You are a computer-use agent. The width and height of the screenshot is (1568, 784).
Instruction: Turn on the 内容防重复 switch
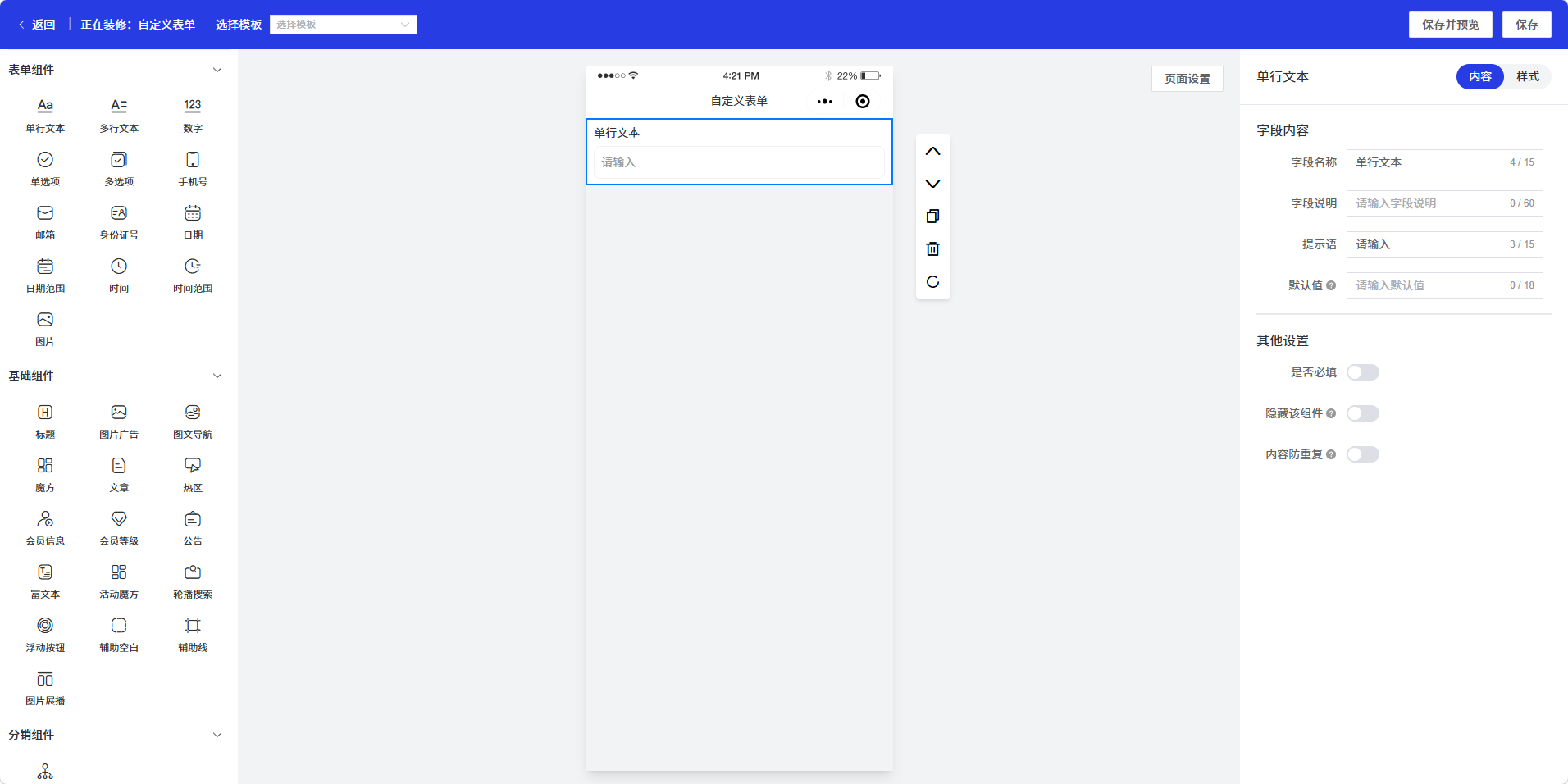coord(1362,454)
